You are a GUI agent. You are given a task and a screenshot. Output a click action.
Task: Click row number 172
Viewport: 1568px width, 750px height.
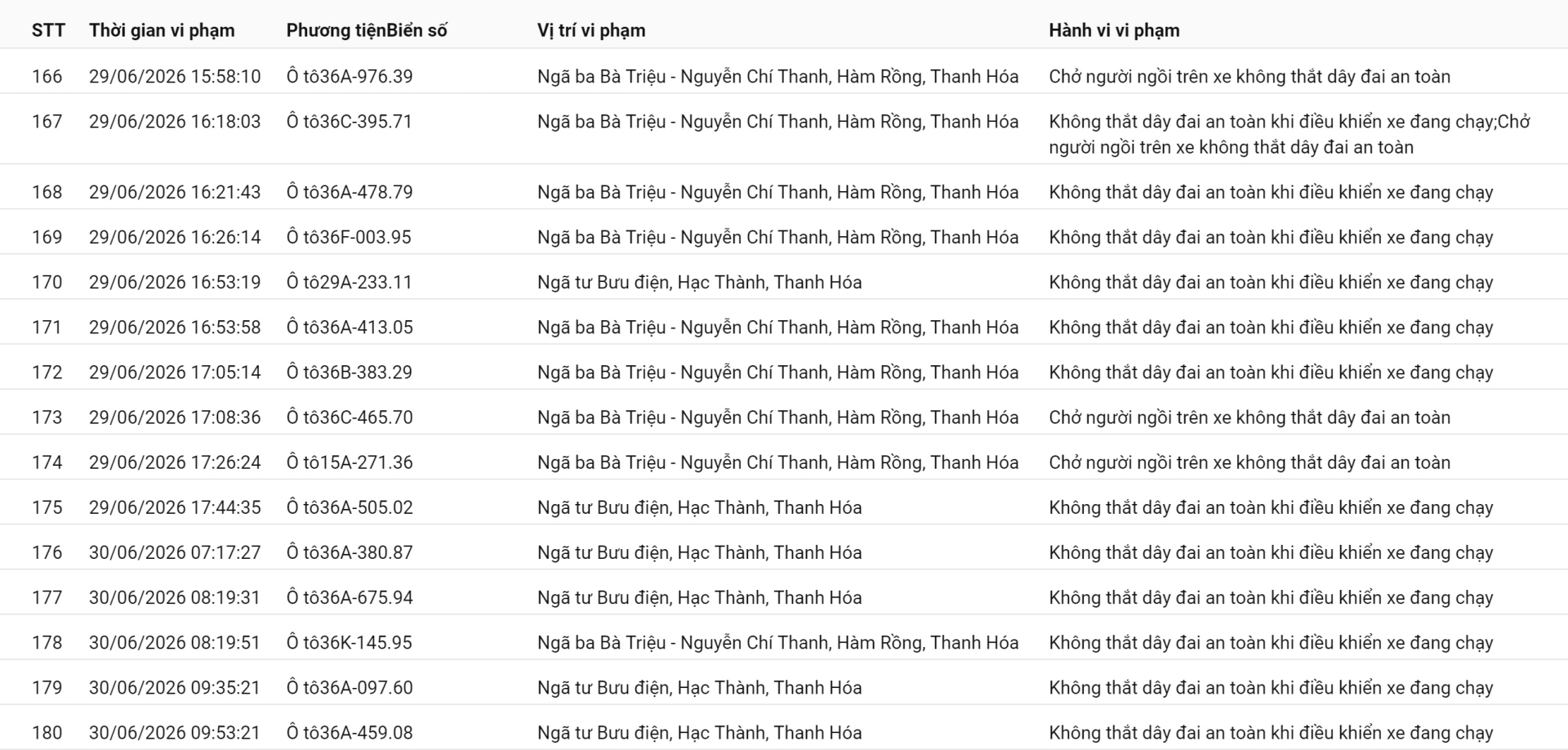click(x=47, y=373)
